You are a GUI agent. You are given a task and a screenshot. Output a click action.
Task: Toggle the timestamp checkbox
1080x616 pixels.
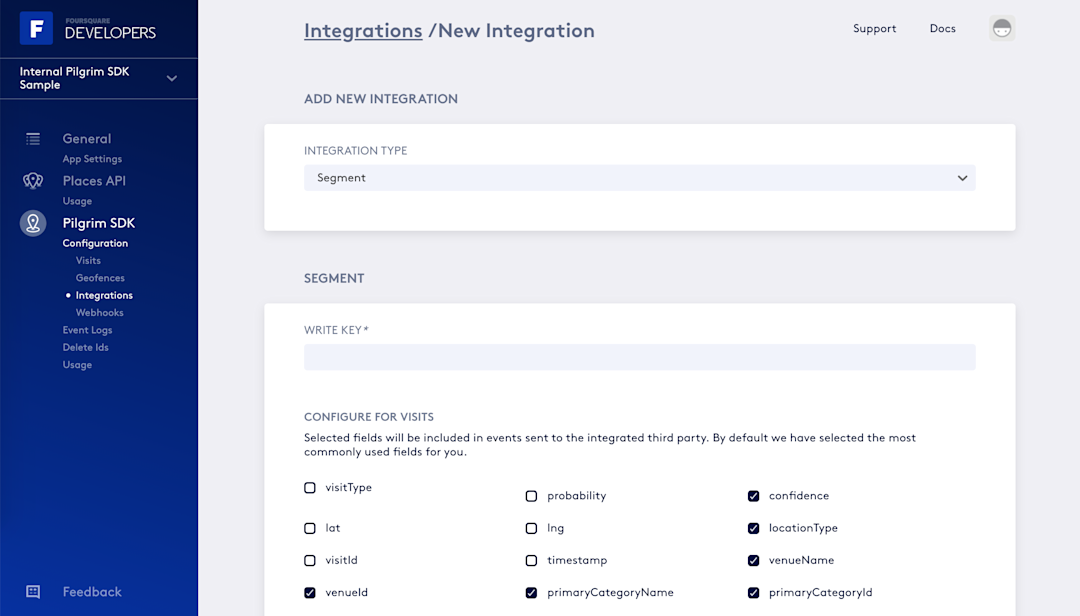[531, 561]
